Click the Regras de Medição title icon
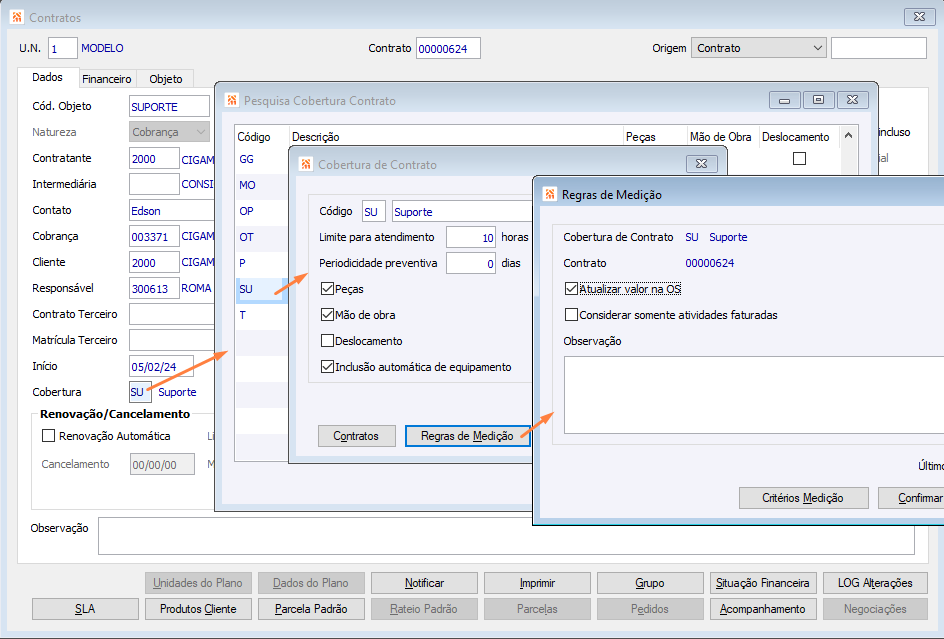 click(549, 195)
